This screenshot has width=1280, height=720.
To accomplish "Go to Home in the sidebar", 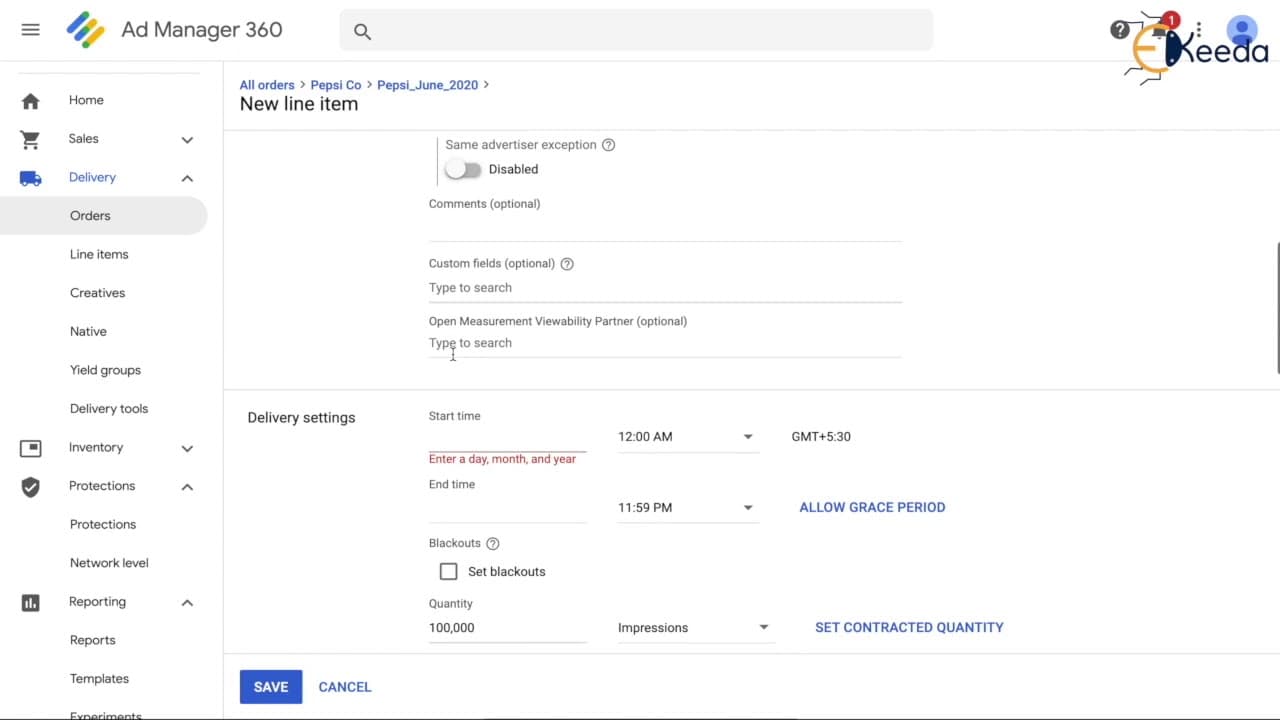I will pyautogui.click(x=86, y=100).
